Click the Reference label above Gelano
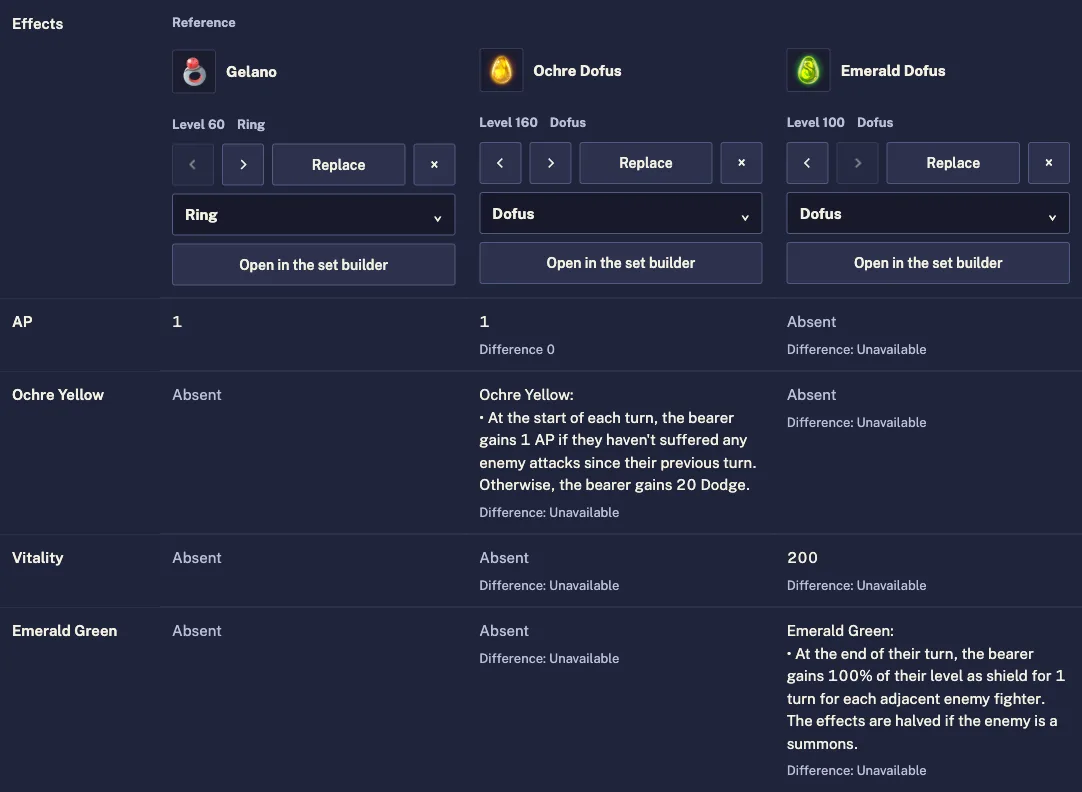This screenshot has height=792, width=1082. (x=204, y=22)
